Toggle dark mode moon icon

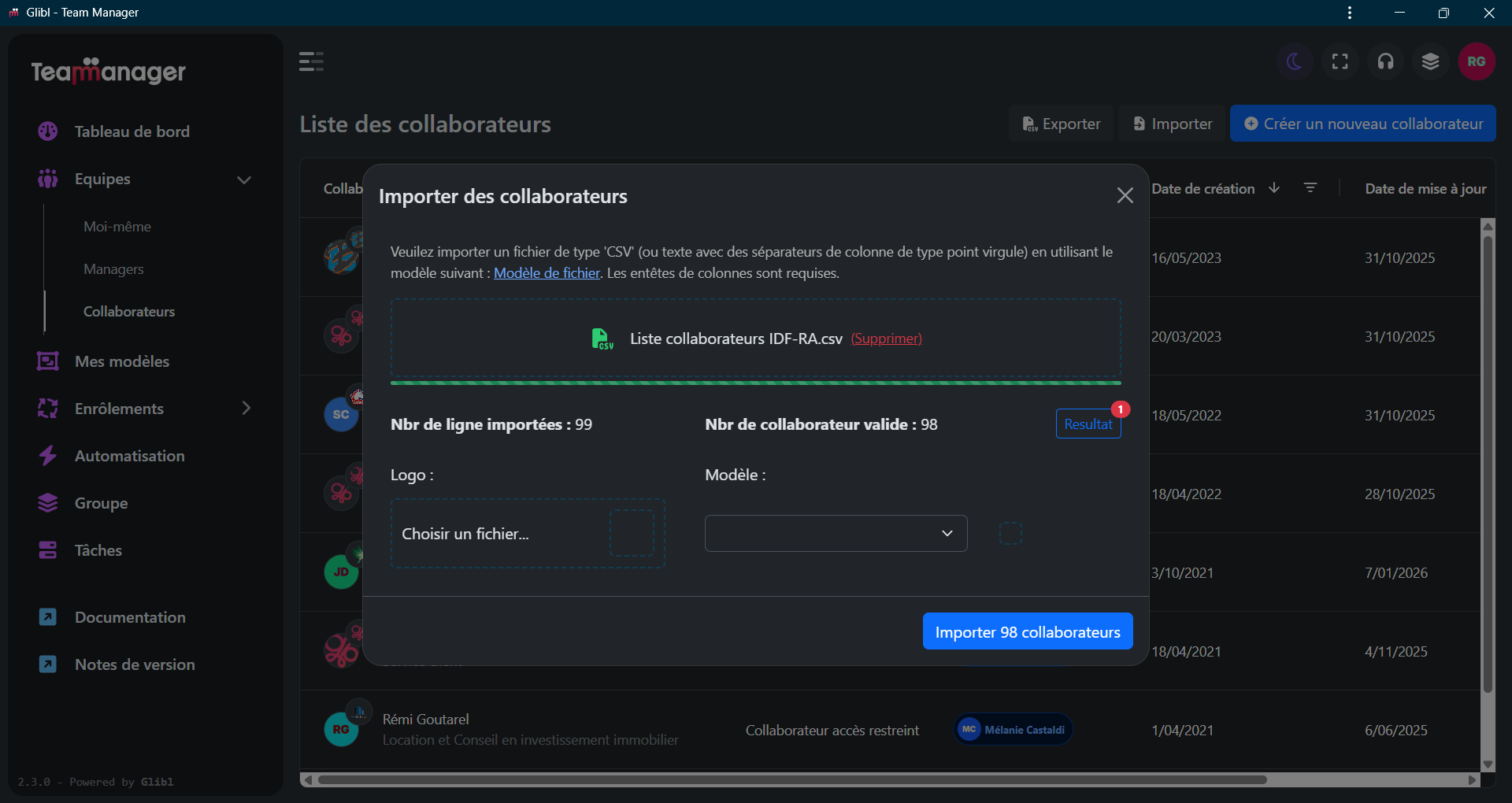(1294, 61)
